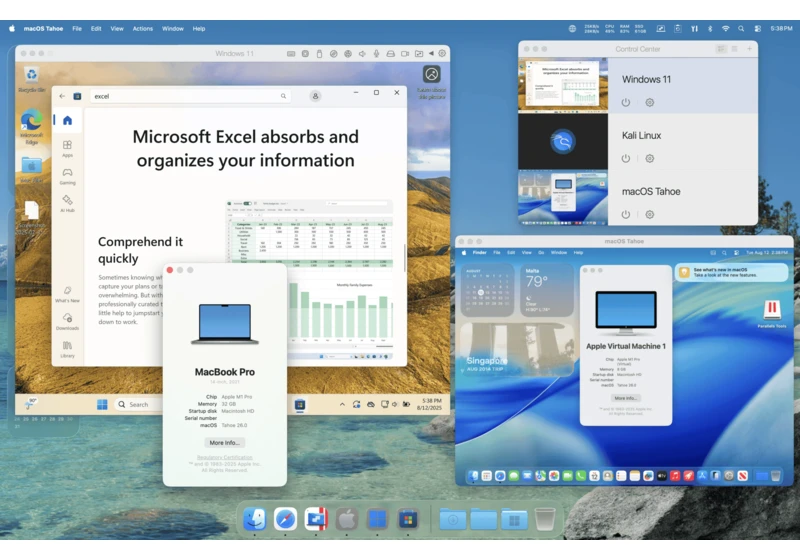
Task: Open the Actions menu in host menu bar
Action: (x=142, y=29)
